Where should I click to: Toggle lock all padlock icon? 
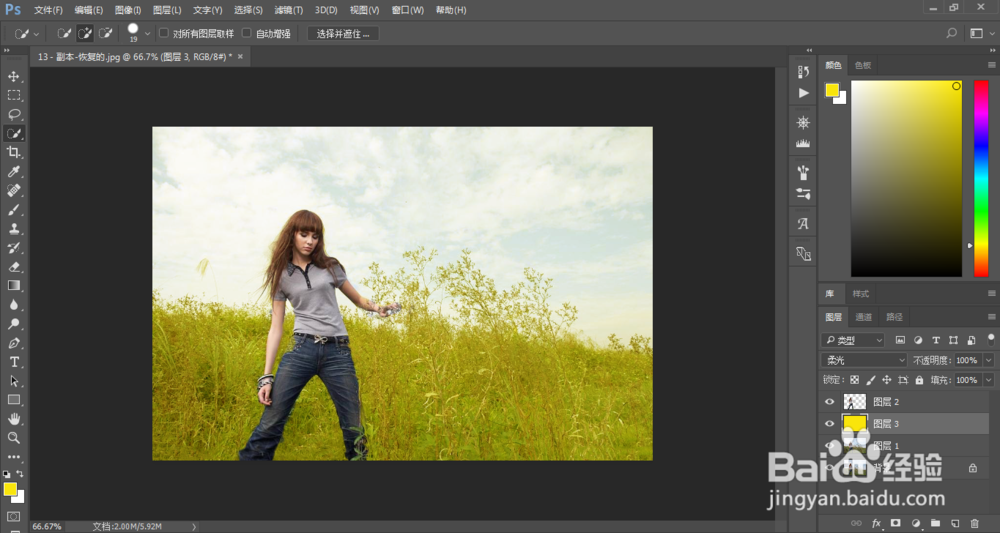pyautogui.click(x=919, y=380)
